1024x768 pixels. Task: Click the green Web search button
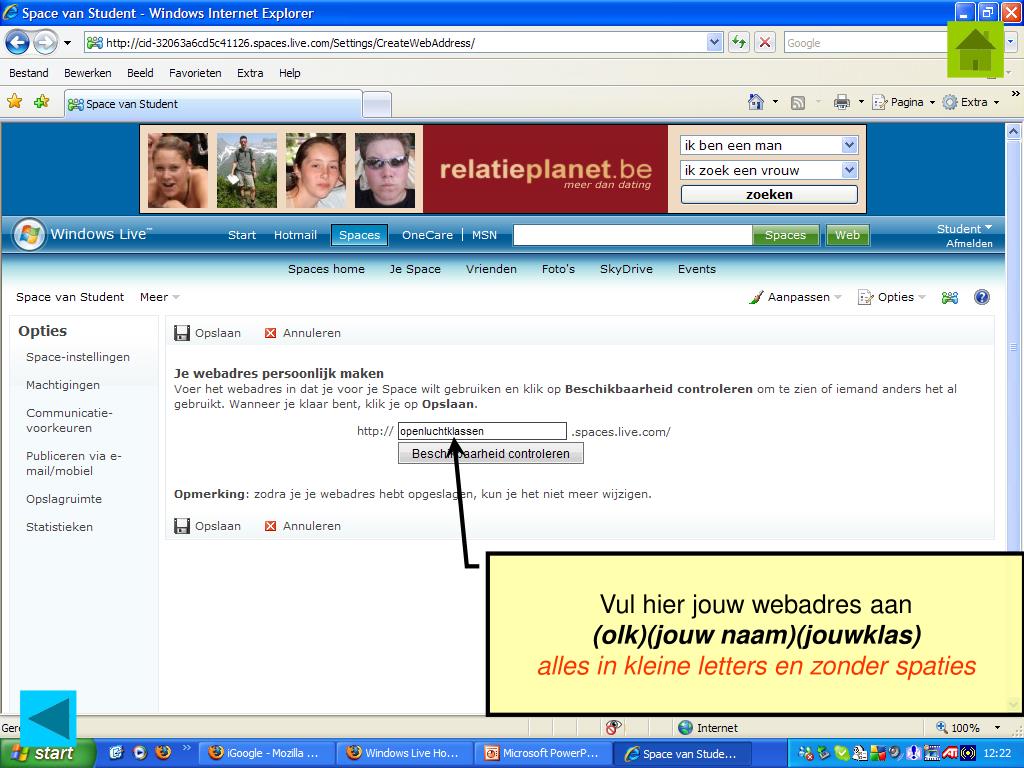pos(848,235)
